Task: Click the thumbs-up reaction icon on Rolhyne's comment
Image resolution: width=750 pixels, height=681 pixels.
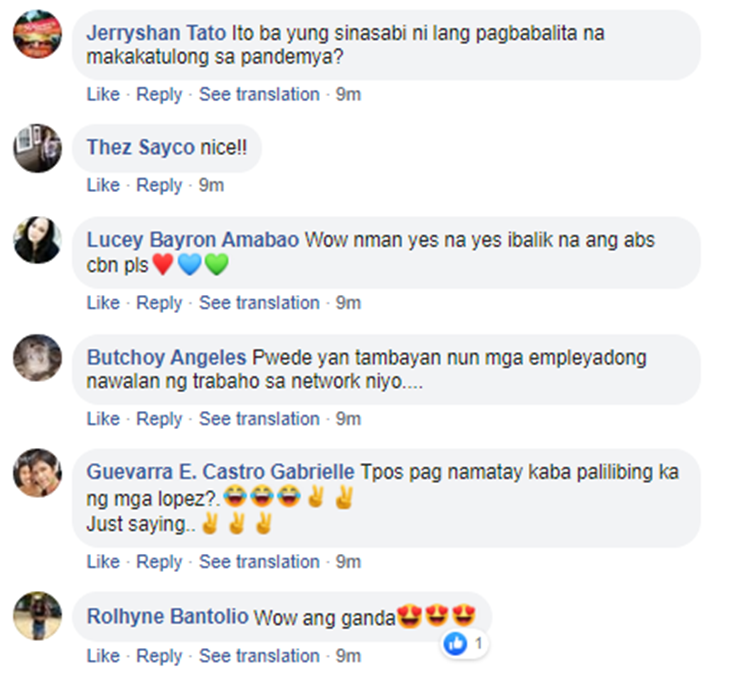Action: pos(455,643)
